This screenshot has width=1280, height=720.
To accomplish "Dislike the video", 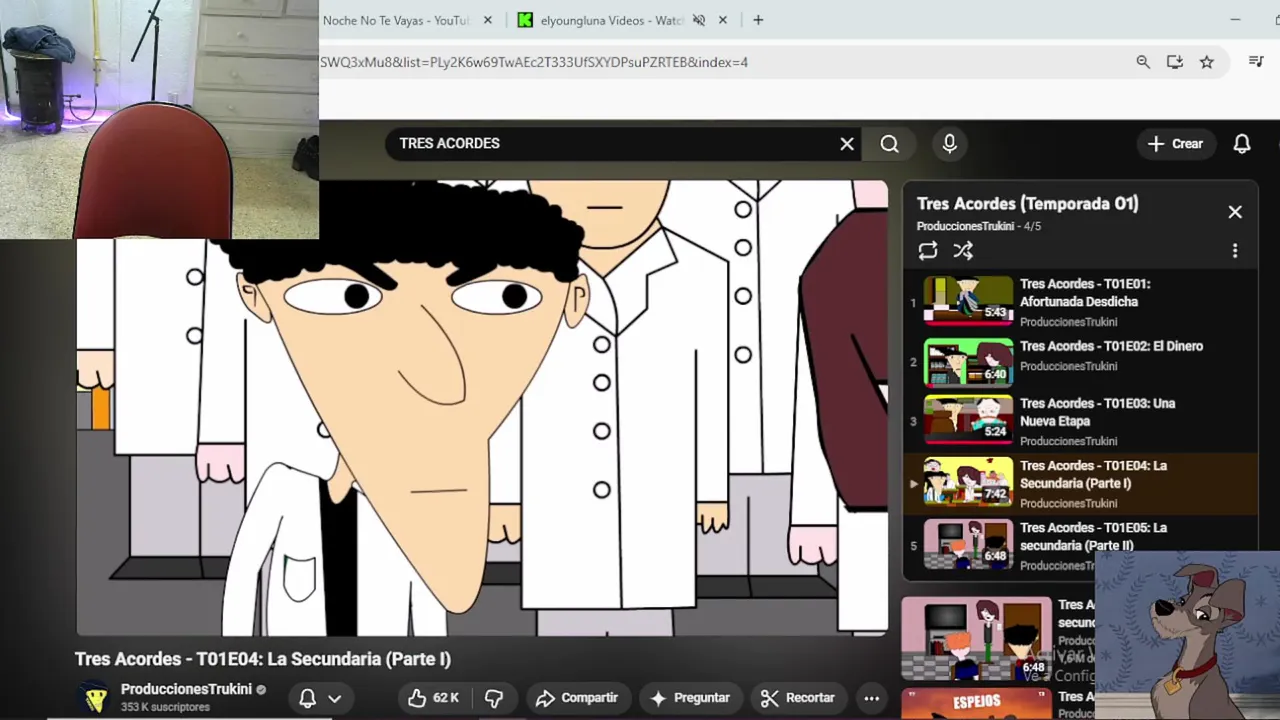I will coord(494,698).
